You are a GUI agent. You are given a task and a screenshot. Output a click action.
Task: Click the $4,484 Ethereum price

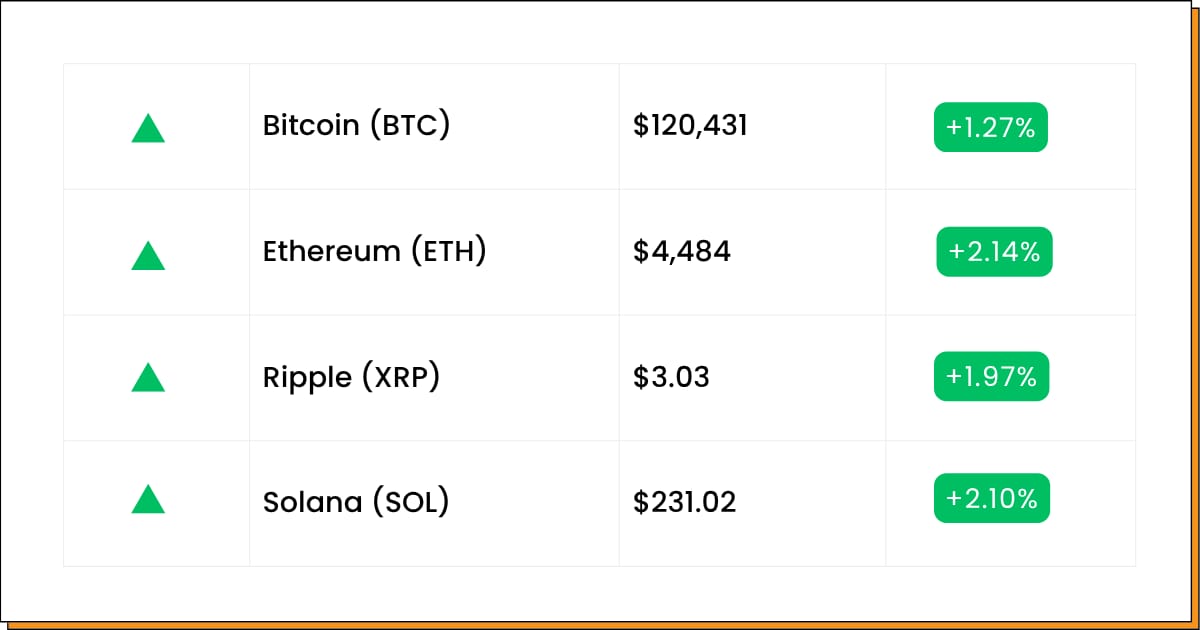[682, 252]
